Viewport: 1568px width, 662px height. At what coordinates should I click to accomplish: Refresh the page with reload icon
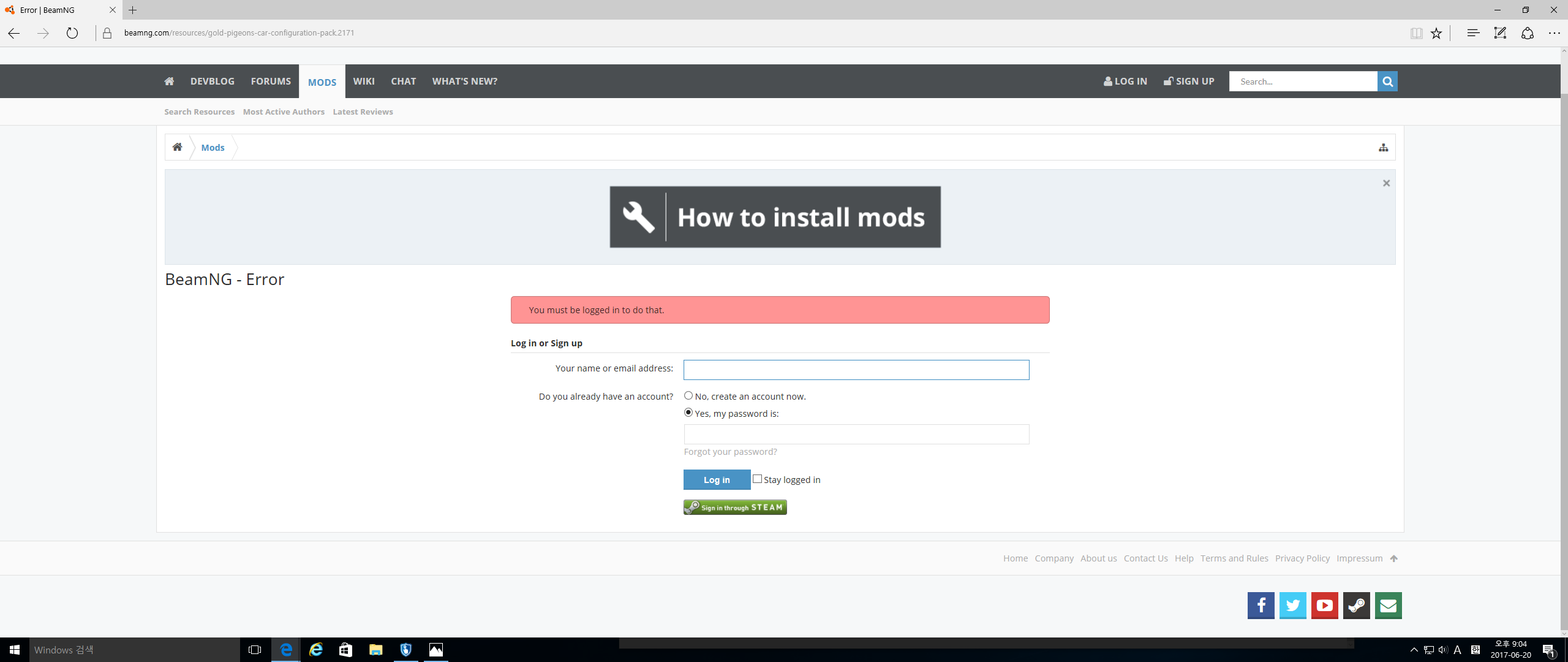[72, 33]
